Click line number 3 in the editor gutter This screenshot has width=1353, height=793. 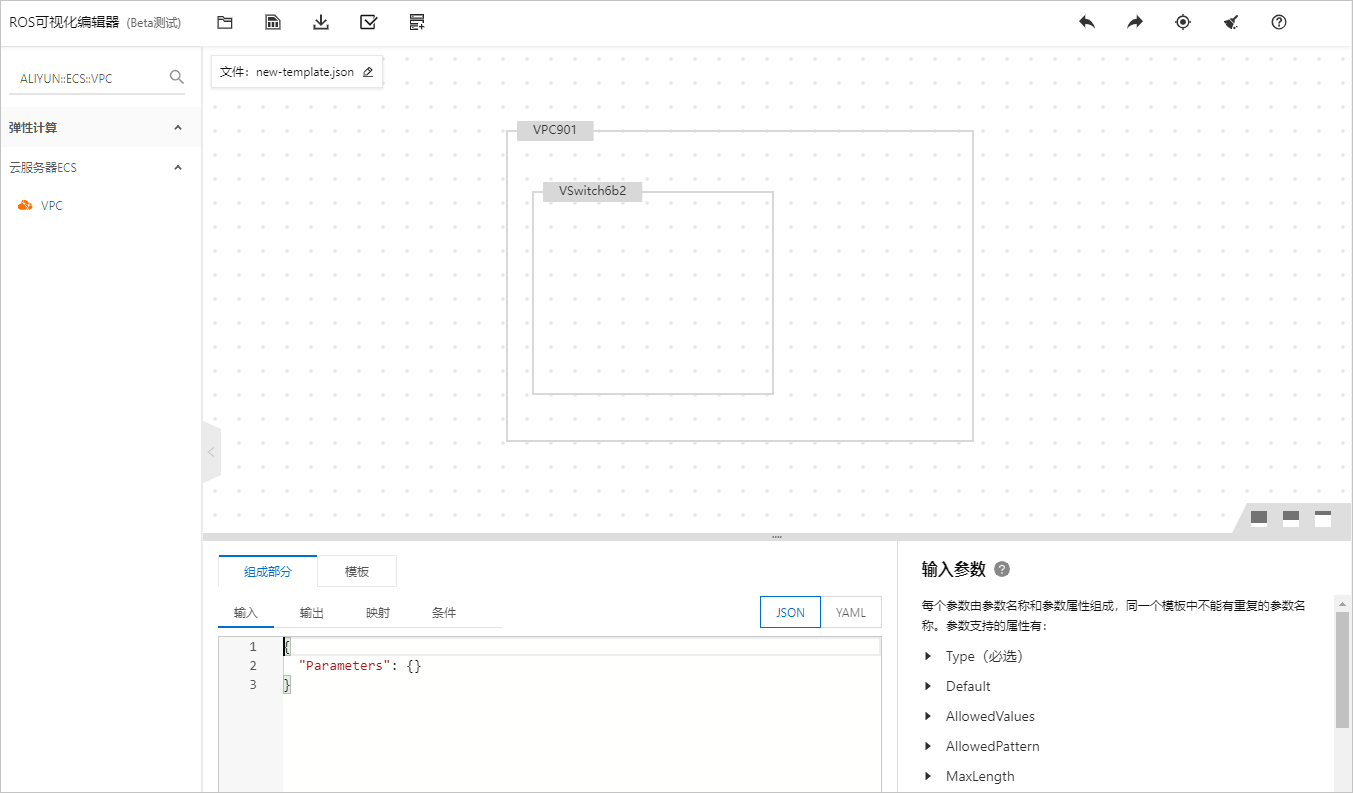tap(253, 685)
